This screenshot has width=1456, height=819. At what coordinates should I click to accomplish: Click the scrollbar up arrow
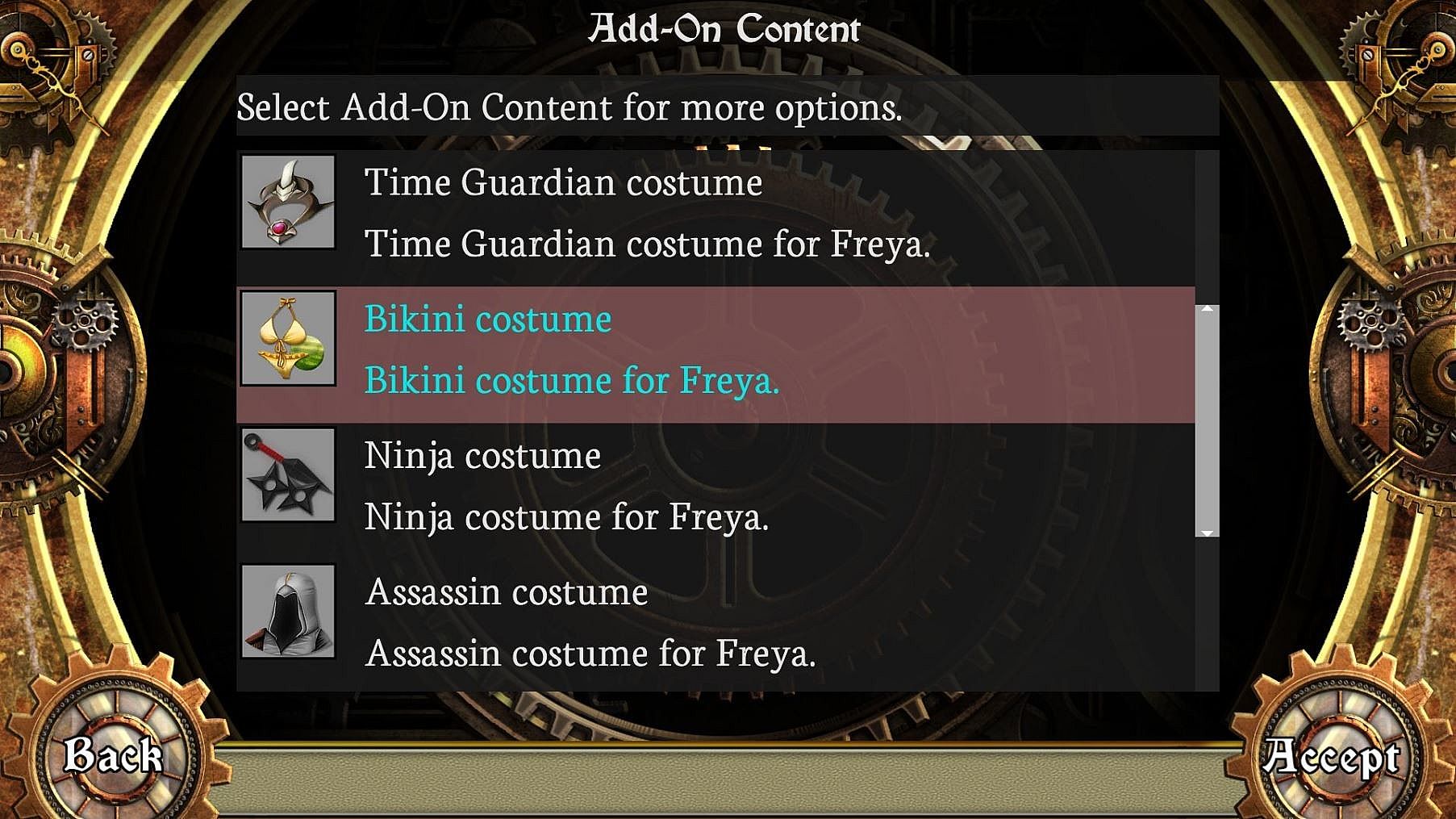[1207, 309]
